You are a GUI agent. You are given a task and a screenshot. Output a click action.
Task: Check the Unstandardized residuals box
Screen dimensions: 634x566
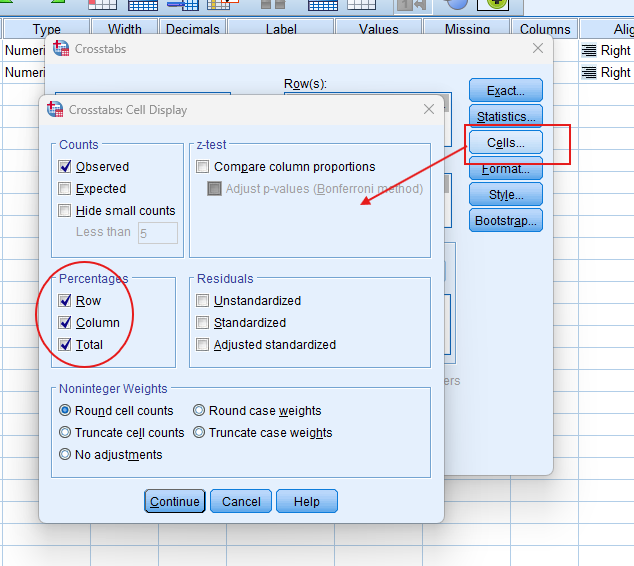point(204,301)
